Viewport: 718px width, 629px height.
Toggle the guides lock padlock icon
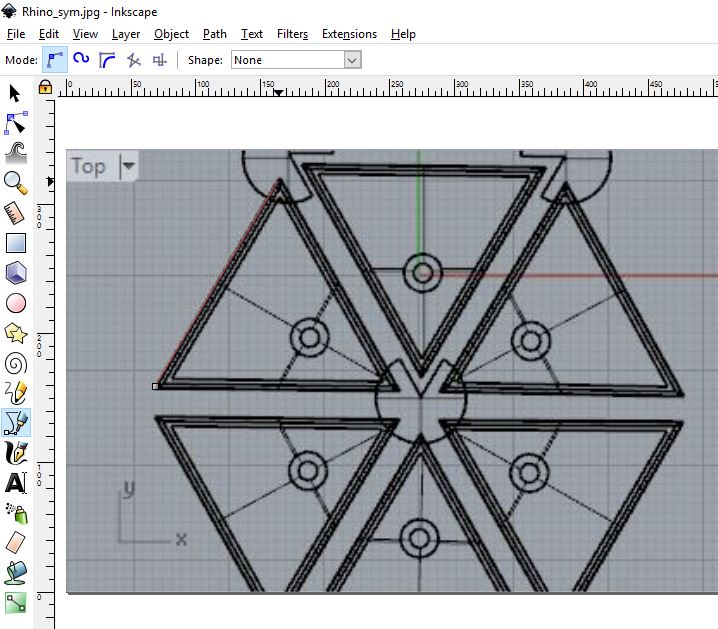pos(45,87)
